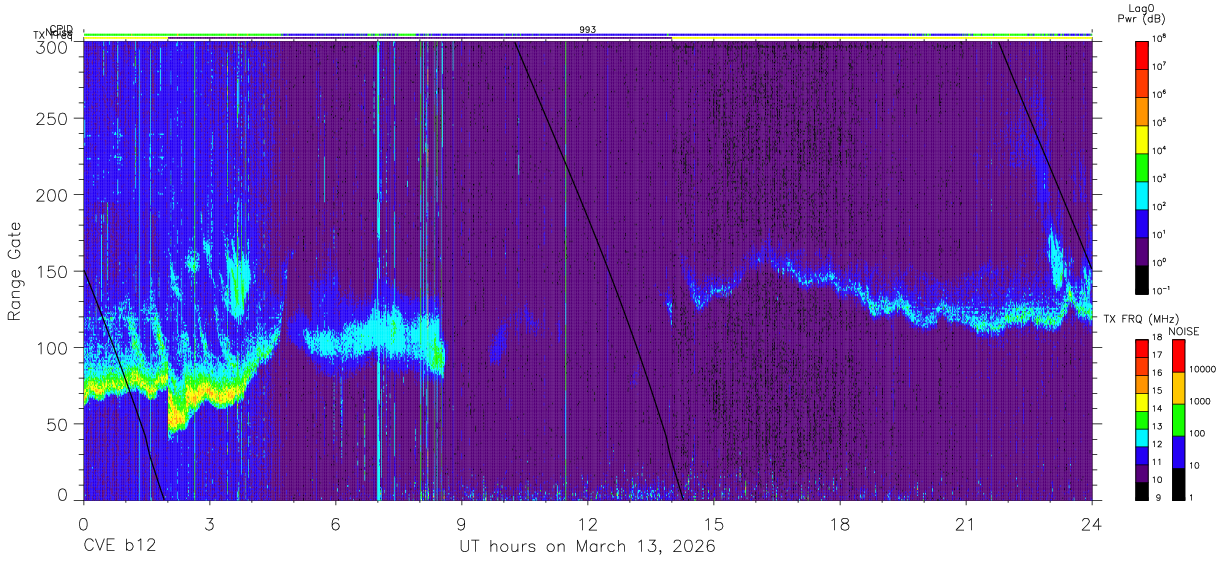Image resolution: width=1228 pixels, height=567 pixels.
Task: Click the '6' tick label on the UT hours axis
Action: tap(335, 523)
